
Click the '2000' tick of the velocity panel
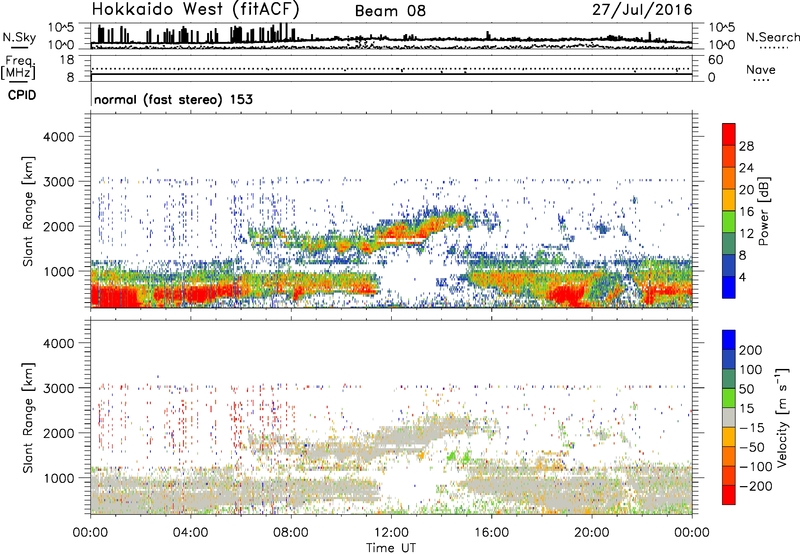click(58, 433)
